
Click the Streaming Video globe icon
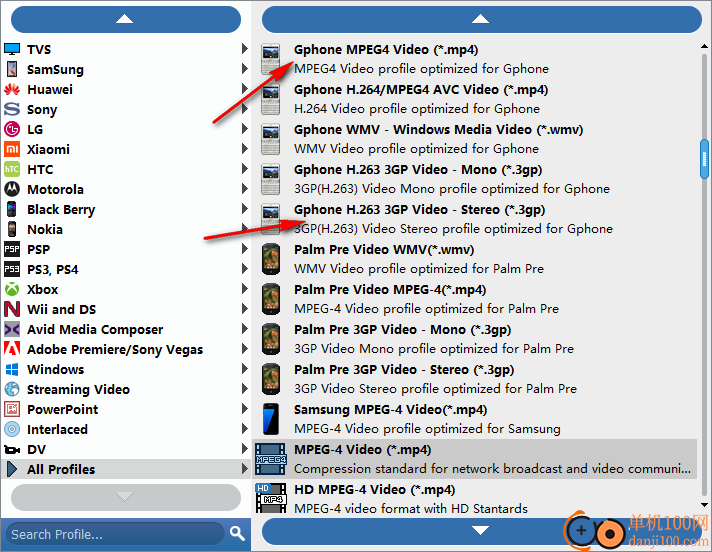point(12,389)
